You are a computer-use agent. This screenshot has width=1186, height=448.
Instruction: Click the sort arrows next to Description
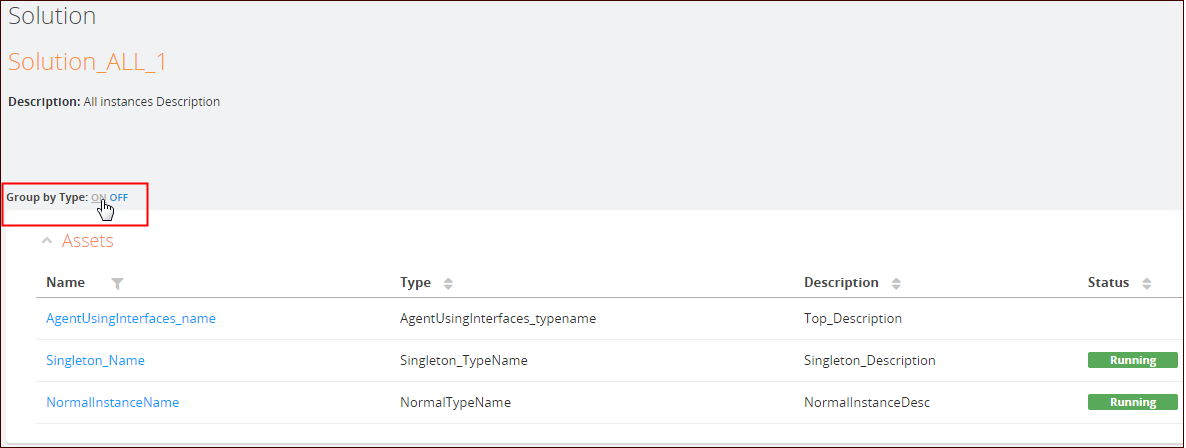(x=896, y=283)
